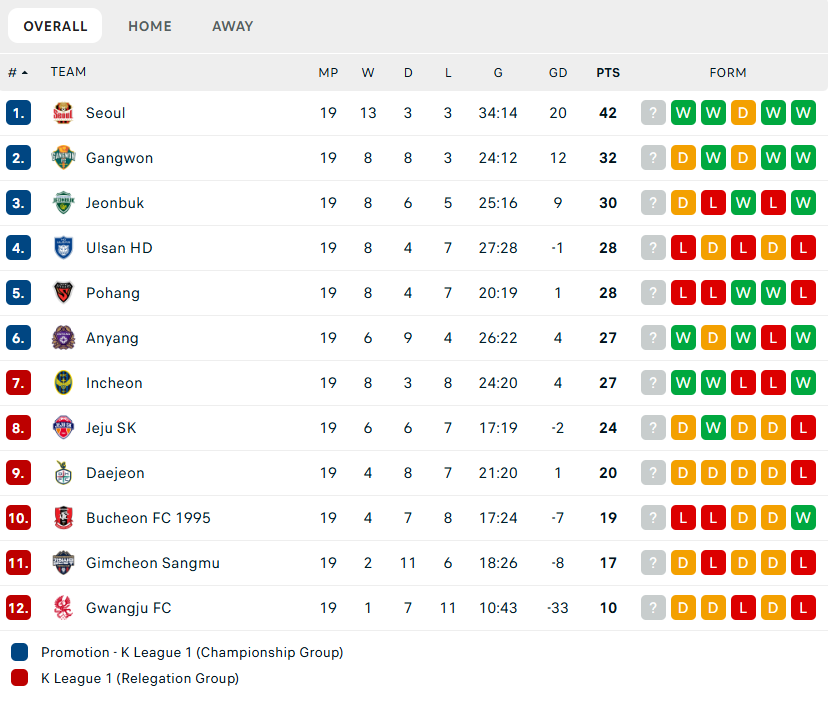Switch to the HOME tab
Image resolution: width=830 pixels, height=717 pixels.
(150, 26)
